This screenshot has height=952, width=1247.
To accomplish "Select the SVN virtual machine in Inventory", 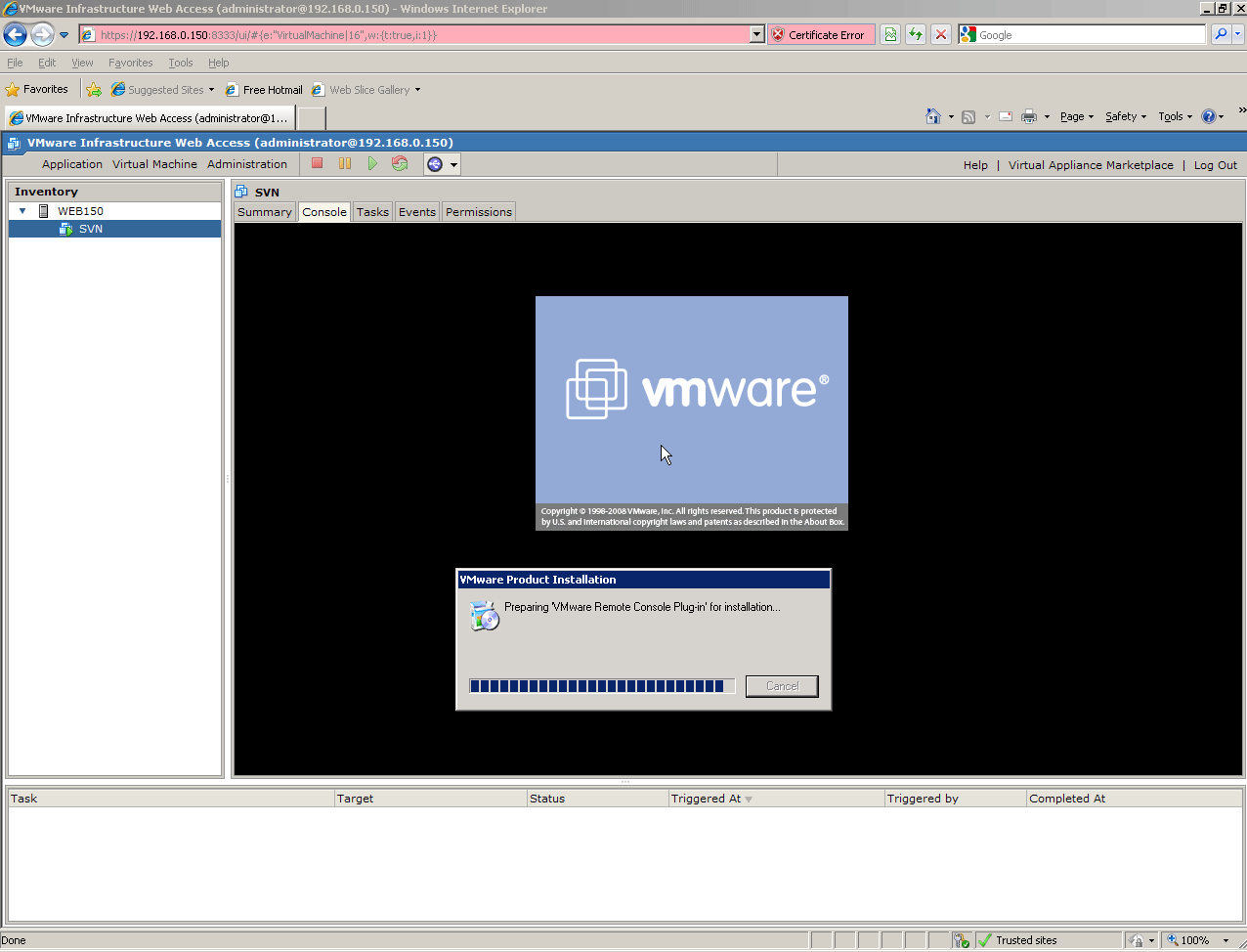I will (91, 229).
